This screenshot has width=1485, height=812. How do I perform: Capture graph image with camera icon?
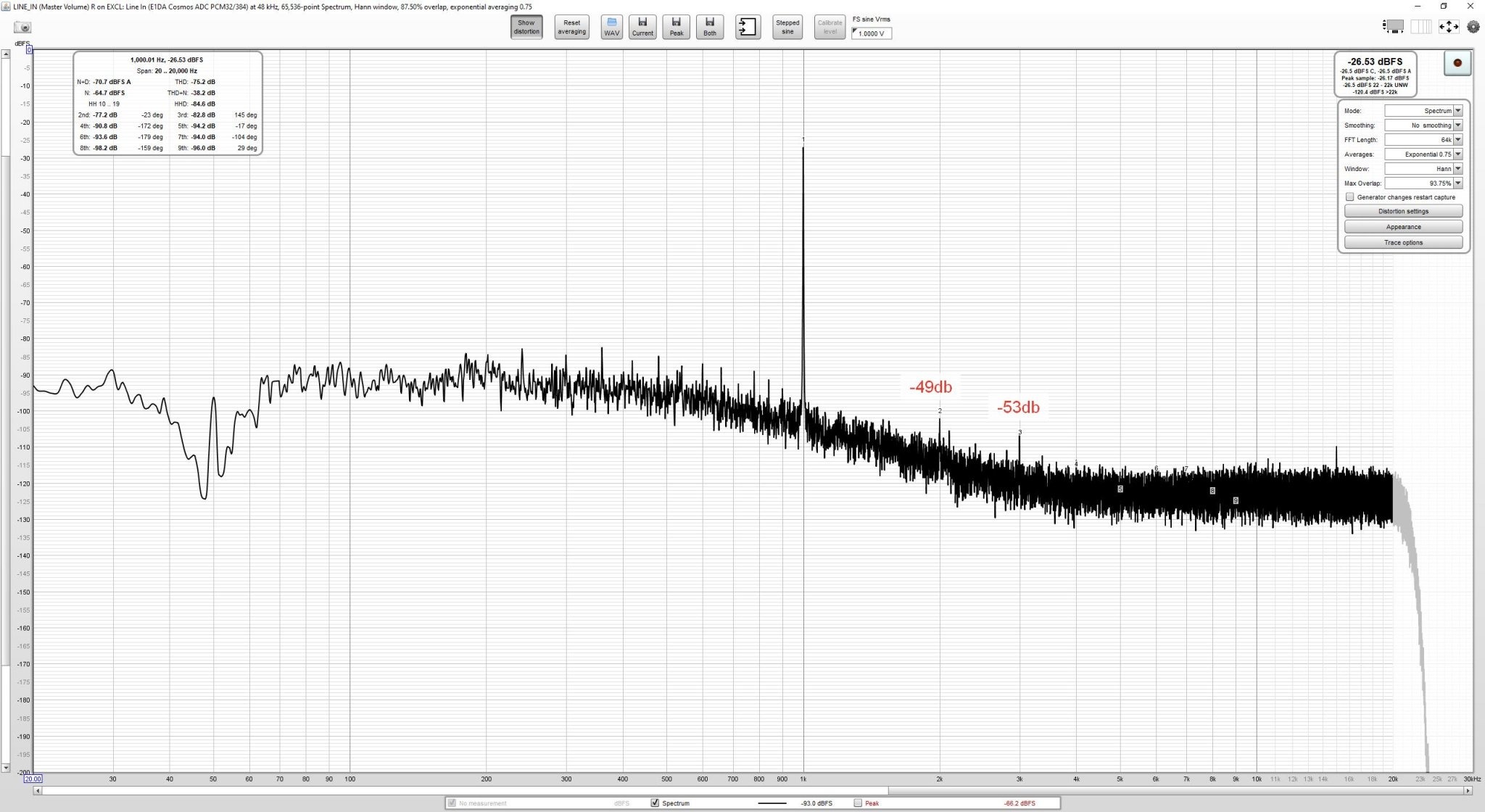point(23,28)
